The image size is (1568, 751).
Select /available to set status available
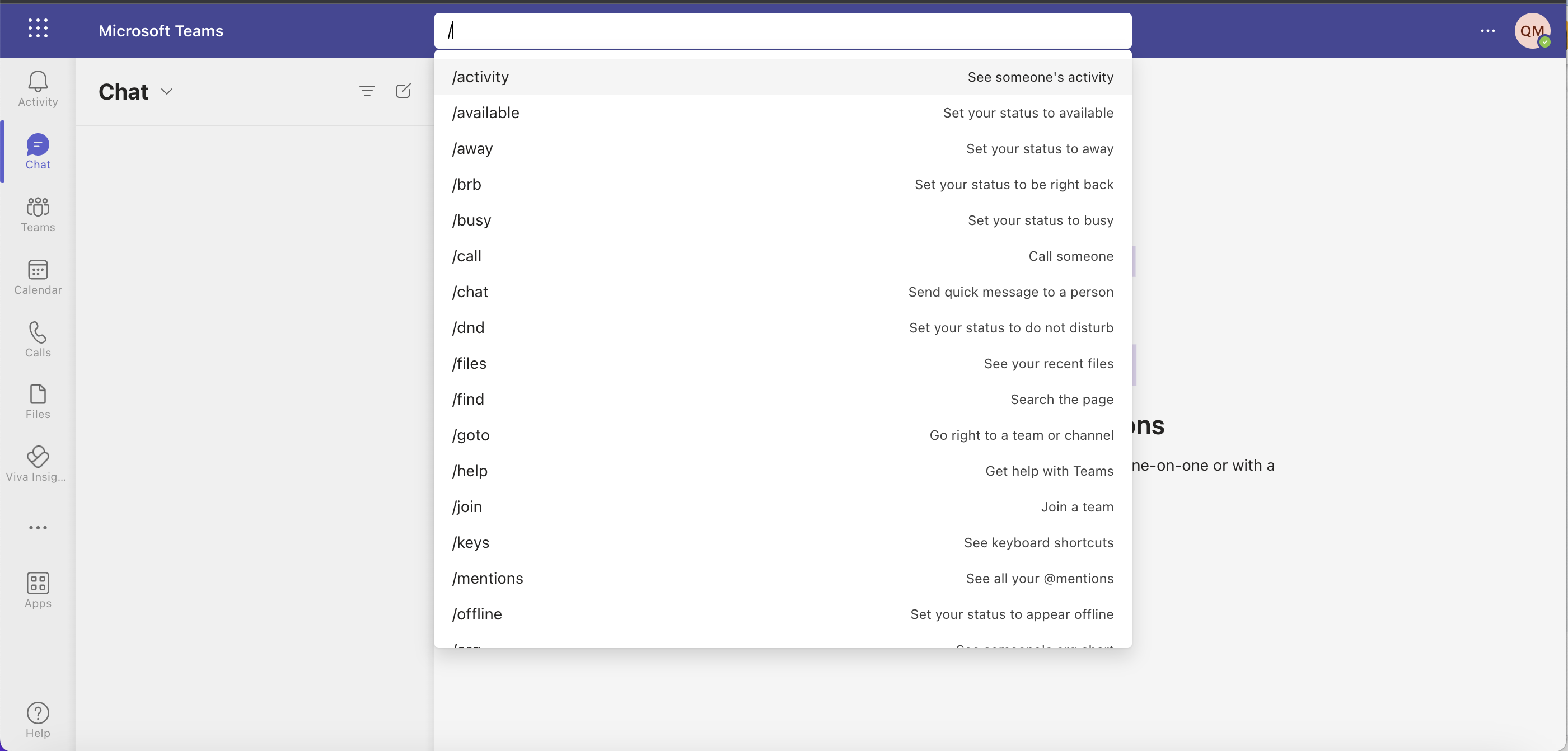pyautogui.click(x=783, y=112)
